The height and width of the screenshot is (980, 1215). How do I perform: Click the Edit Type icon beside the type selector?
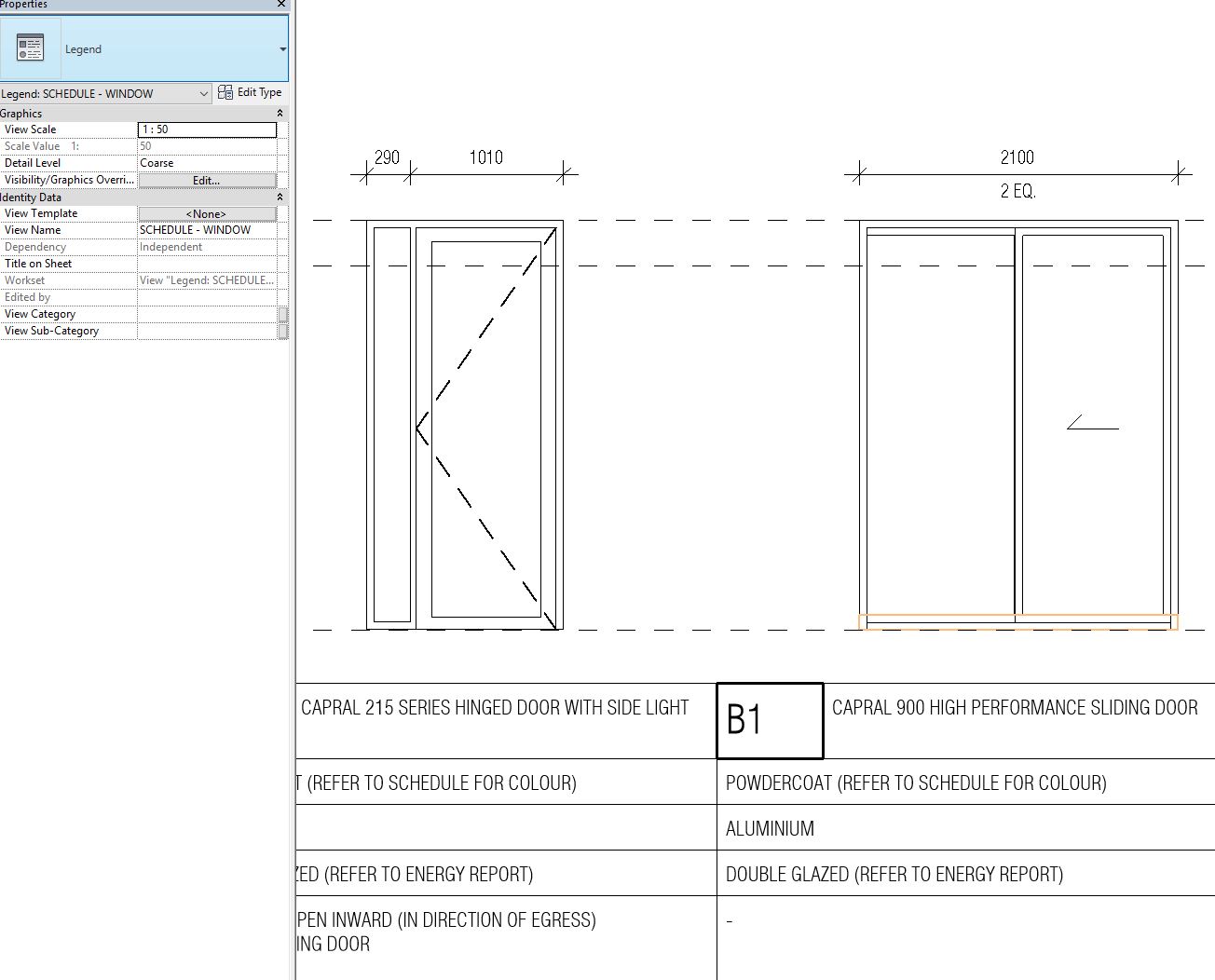pyautogui.click(x=225, y=92)
